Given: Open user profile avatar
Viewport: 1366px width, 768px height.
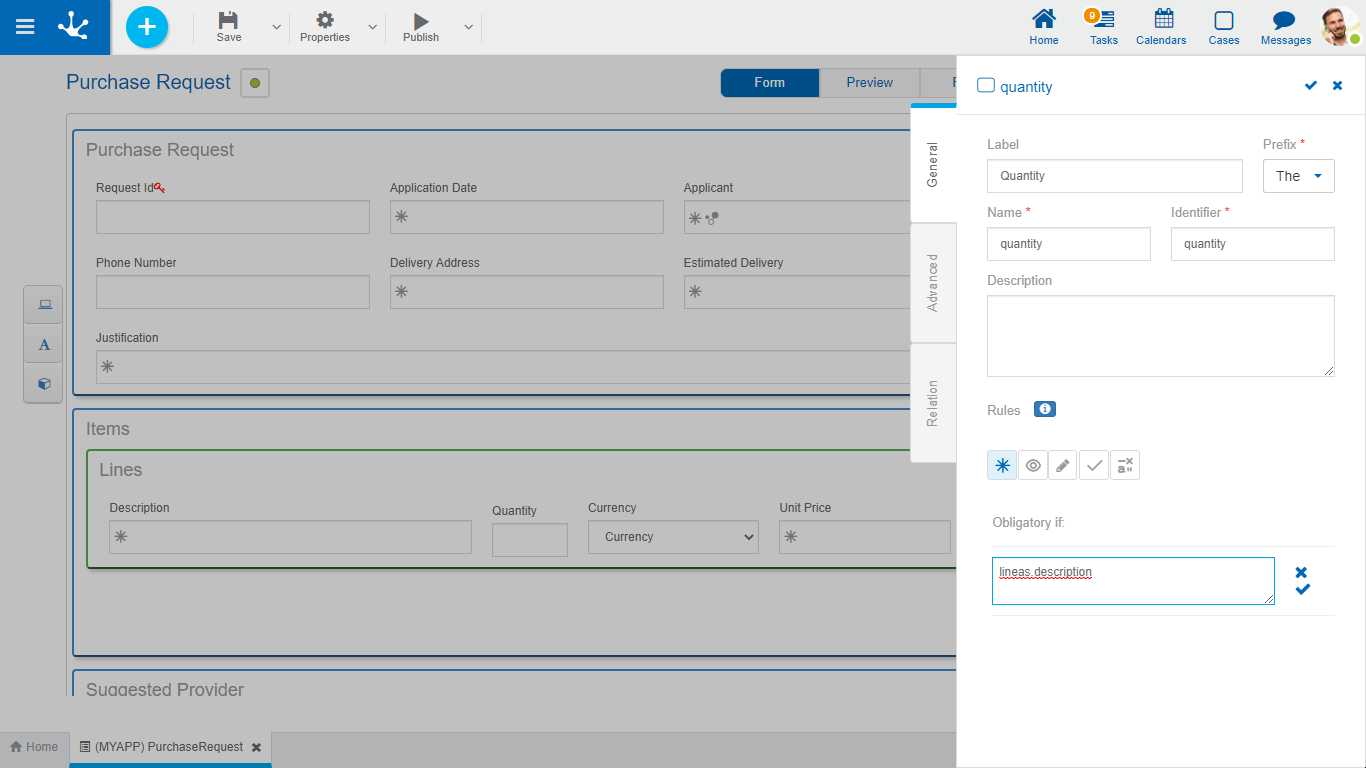Looking at the screenshot, I should [1340, 27].
